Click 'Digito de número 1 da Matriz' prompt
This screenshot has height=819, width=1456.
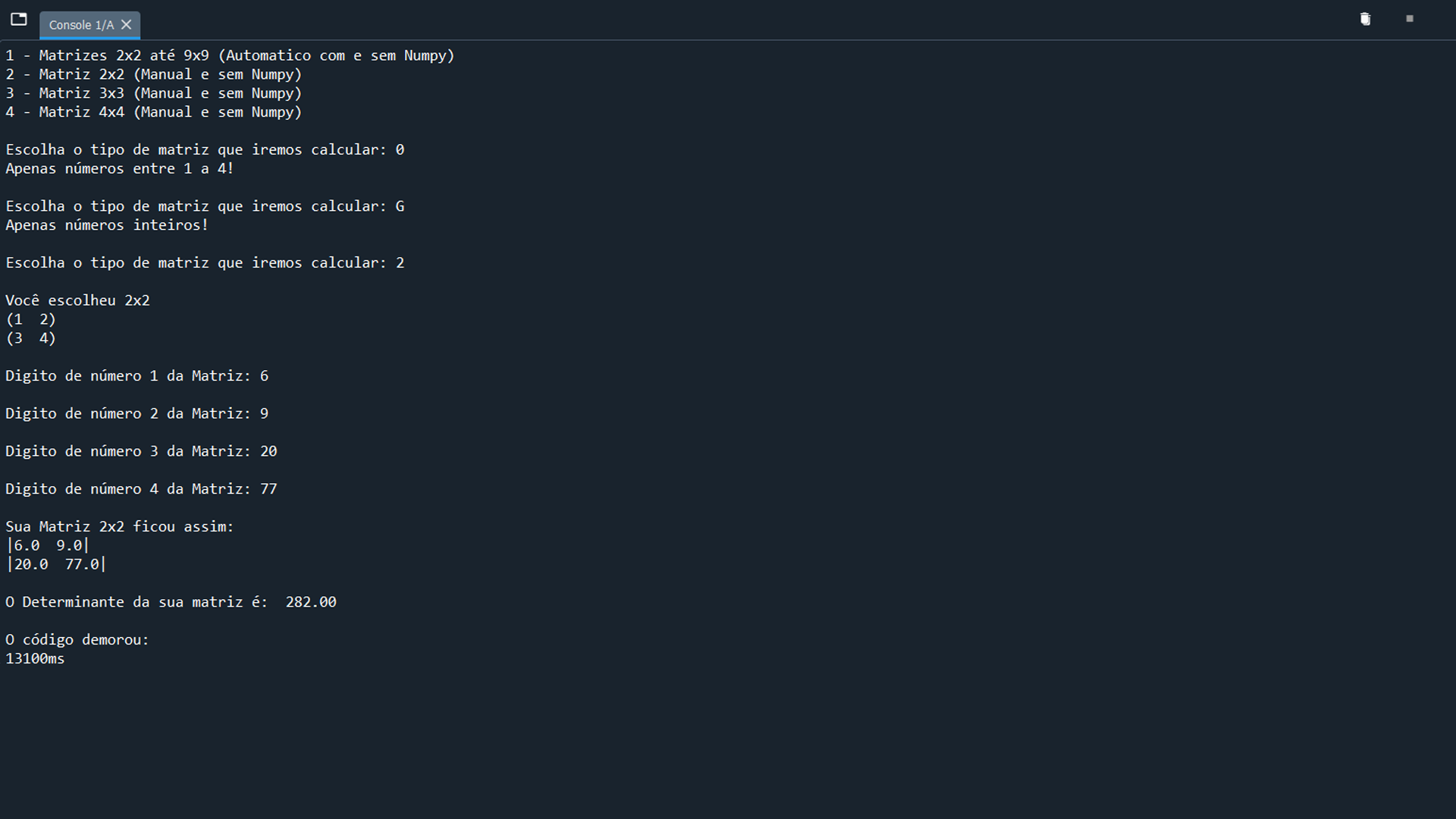(x=127, y=376)
